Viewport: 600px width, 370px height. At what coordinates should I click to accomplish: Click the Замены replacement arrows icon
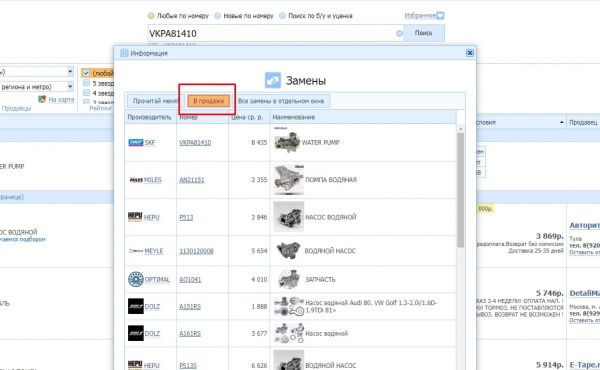tap(272, 80)
